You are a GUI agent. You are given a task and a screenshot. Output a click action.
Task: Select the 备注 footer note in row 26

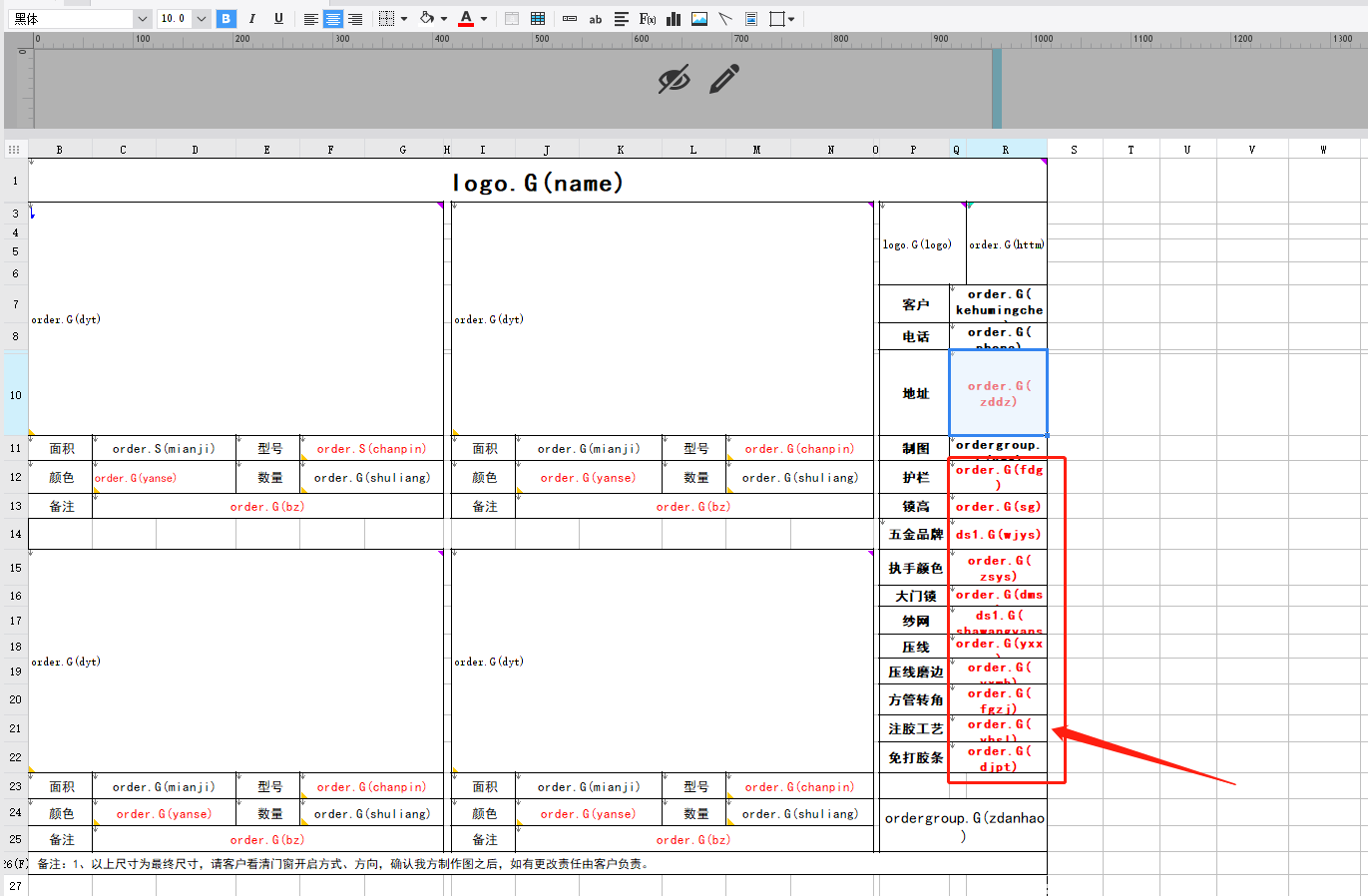[538, 864]
